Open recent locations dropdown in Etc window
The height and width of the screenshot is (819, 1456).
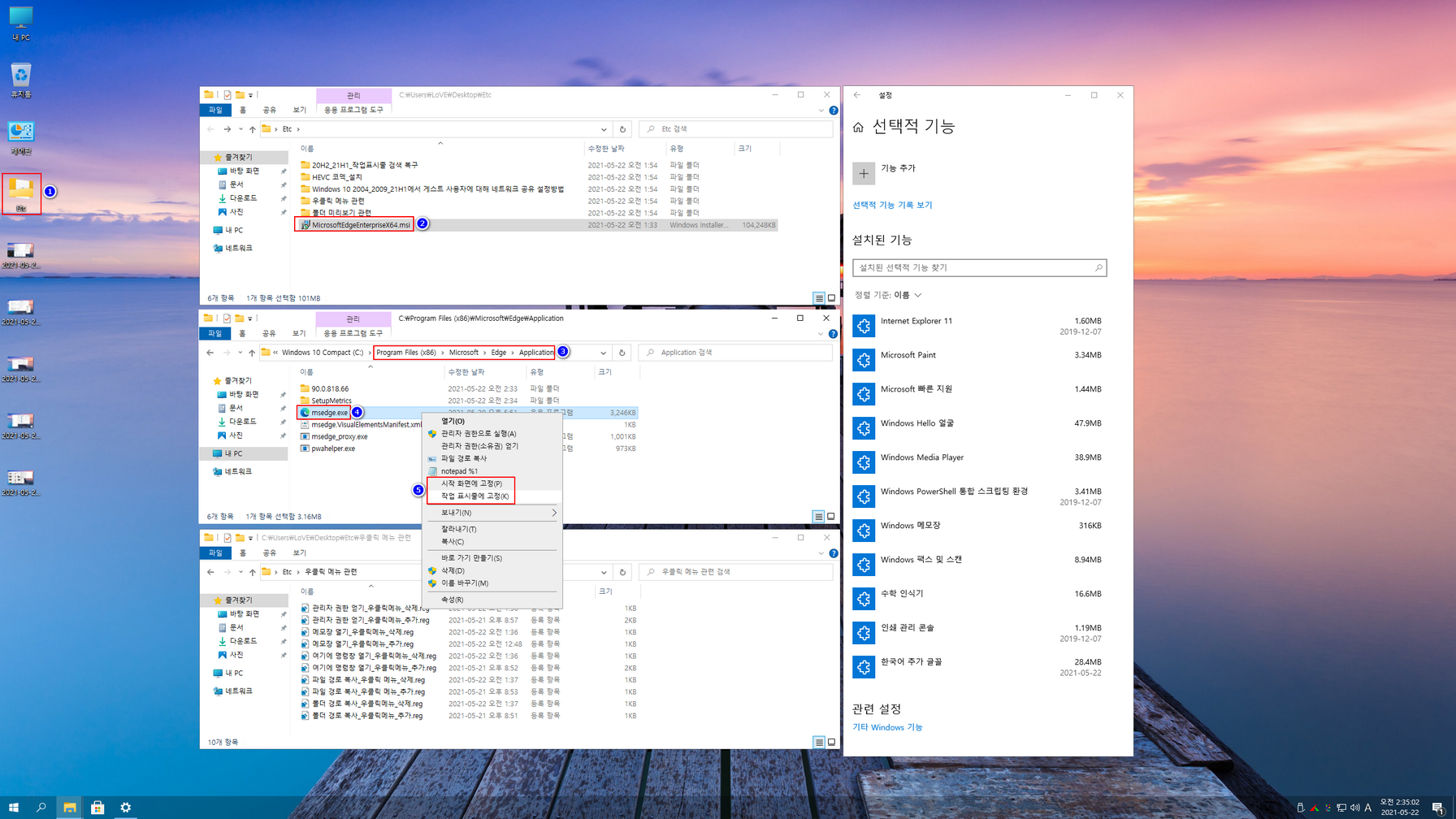[240, 129]
